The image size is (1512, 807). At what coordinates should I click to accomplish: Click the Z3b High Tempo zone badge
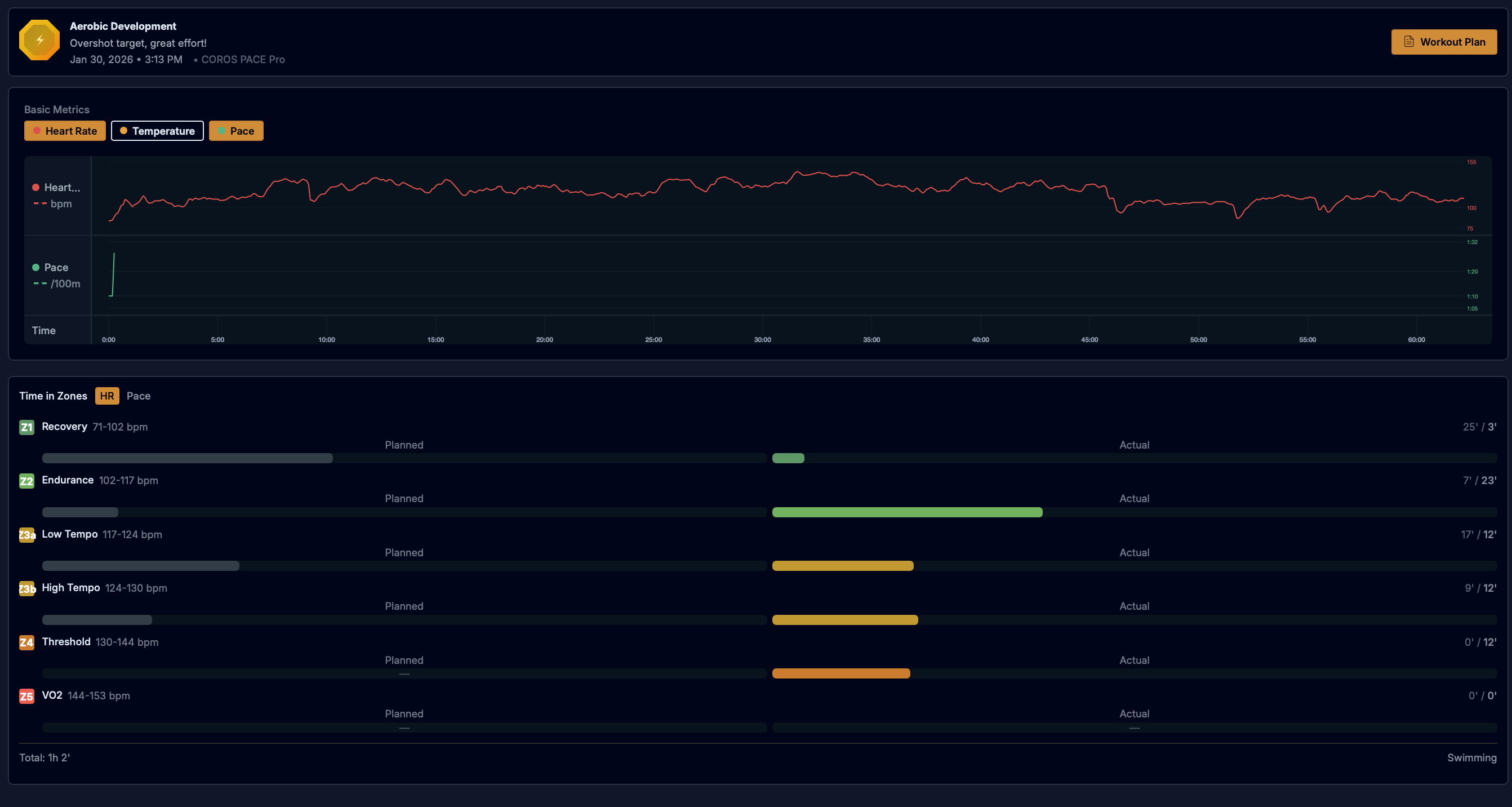coord(26,588)
